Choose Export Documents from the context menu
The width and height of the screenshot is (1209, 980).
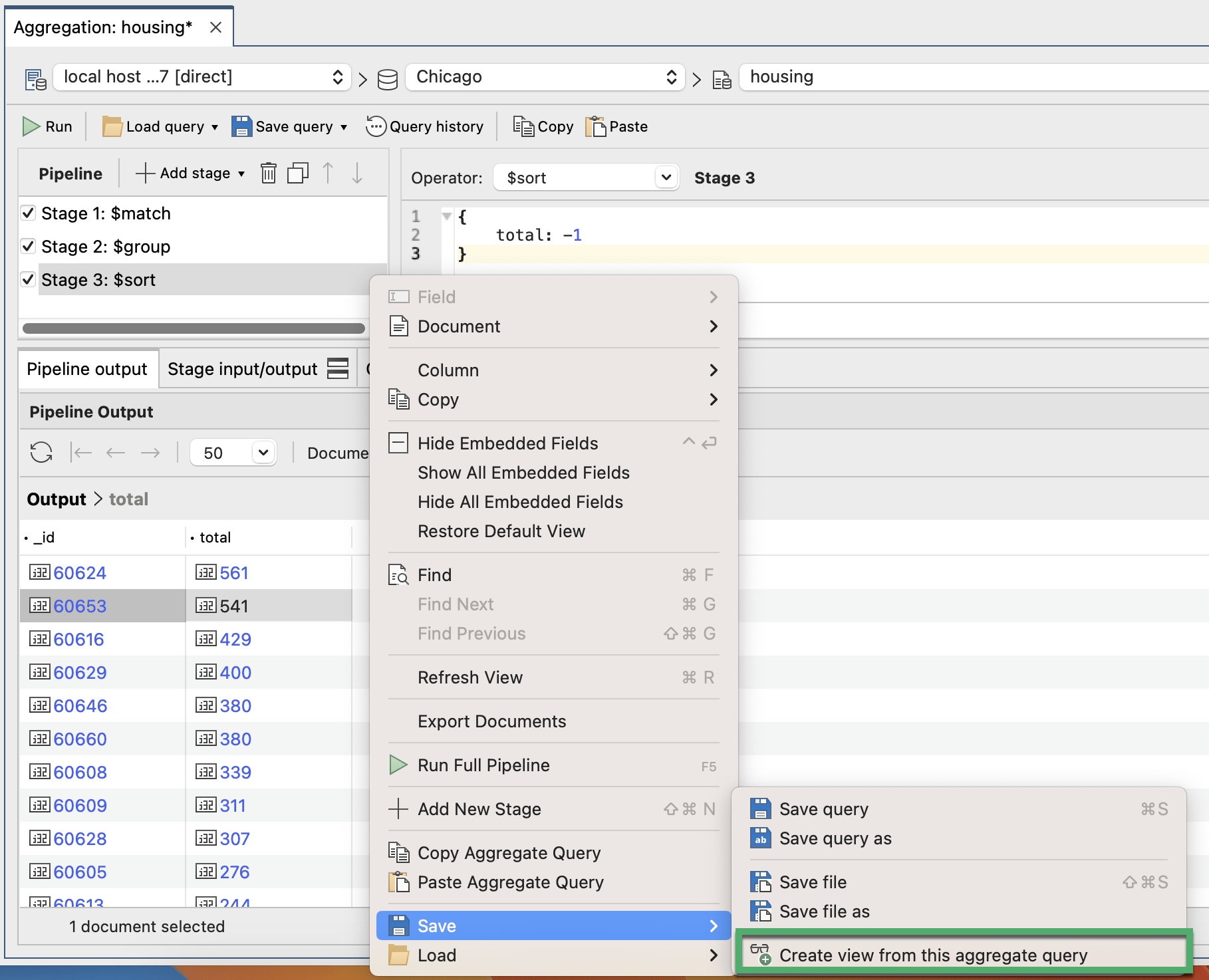pyautogui.click(x=491, y=721)
